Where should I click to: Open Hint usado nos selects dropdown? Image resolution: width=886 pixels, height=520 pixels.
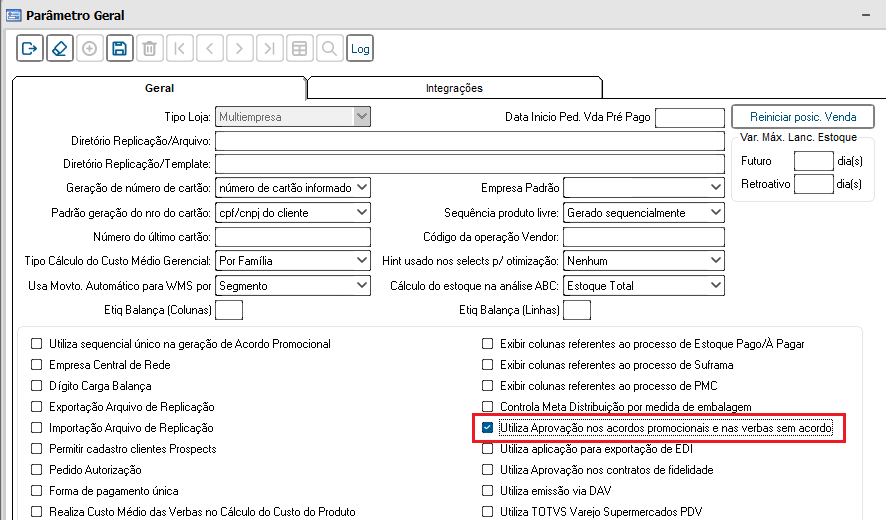(644, 261)
